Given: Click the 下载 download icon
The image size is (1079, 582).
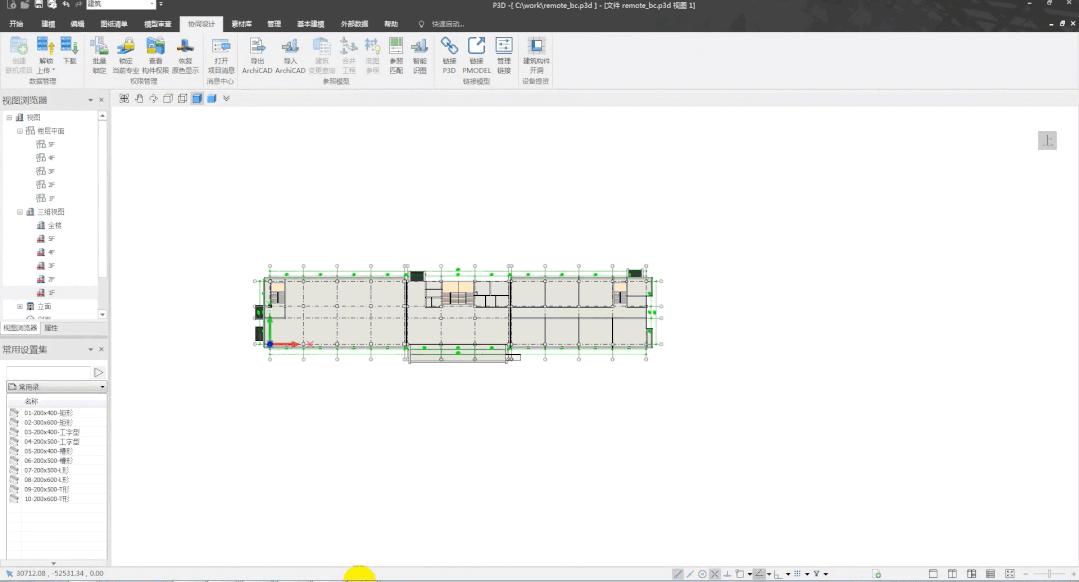Looking at the screenshot, I should click(x=69, y=46).
